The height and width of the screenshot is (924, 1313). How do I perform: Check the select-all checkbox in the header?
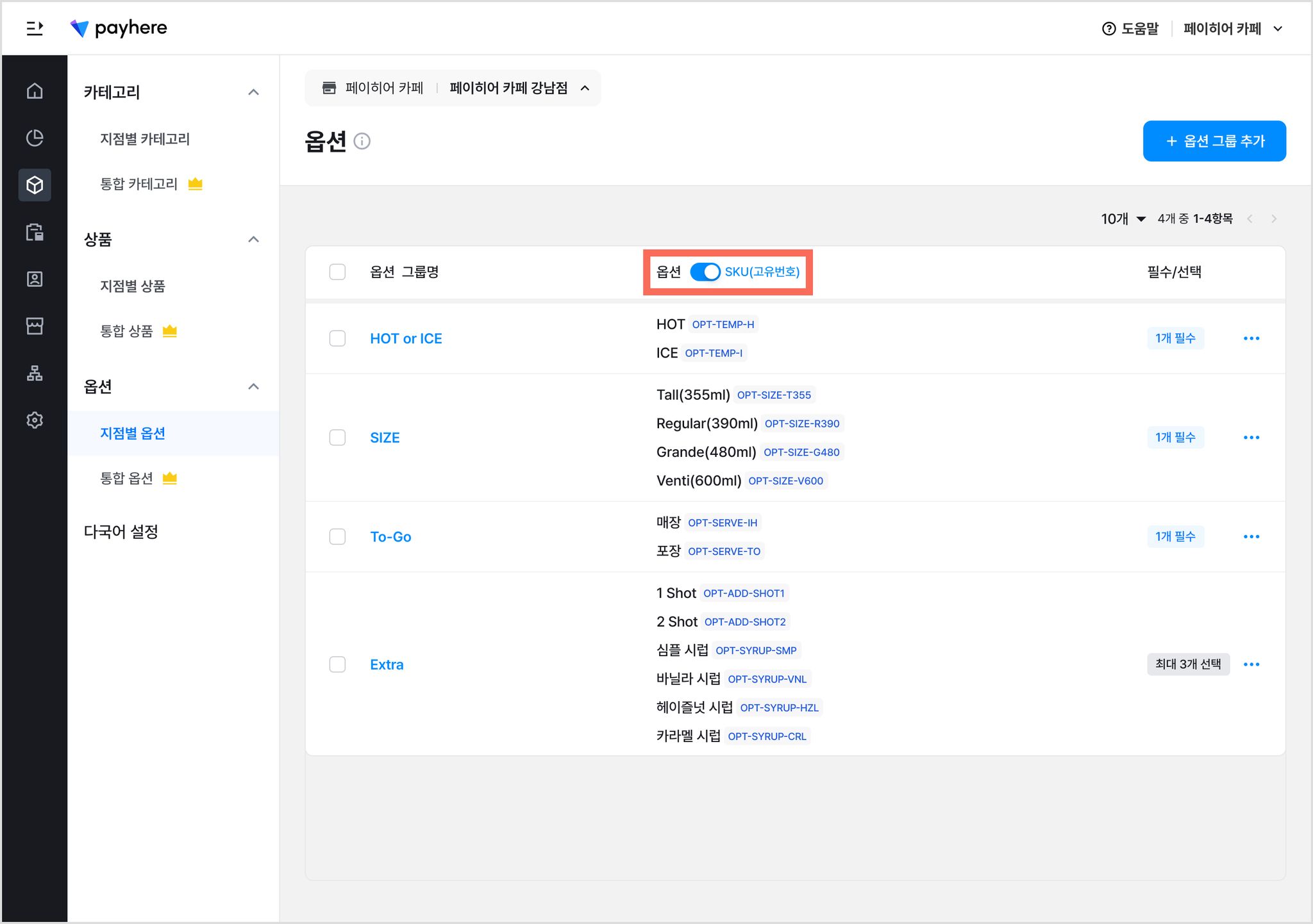pos(337,272)
